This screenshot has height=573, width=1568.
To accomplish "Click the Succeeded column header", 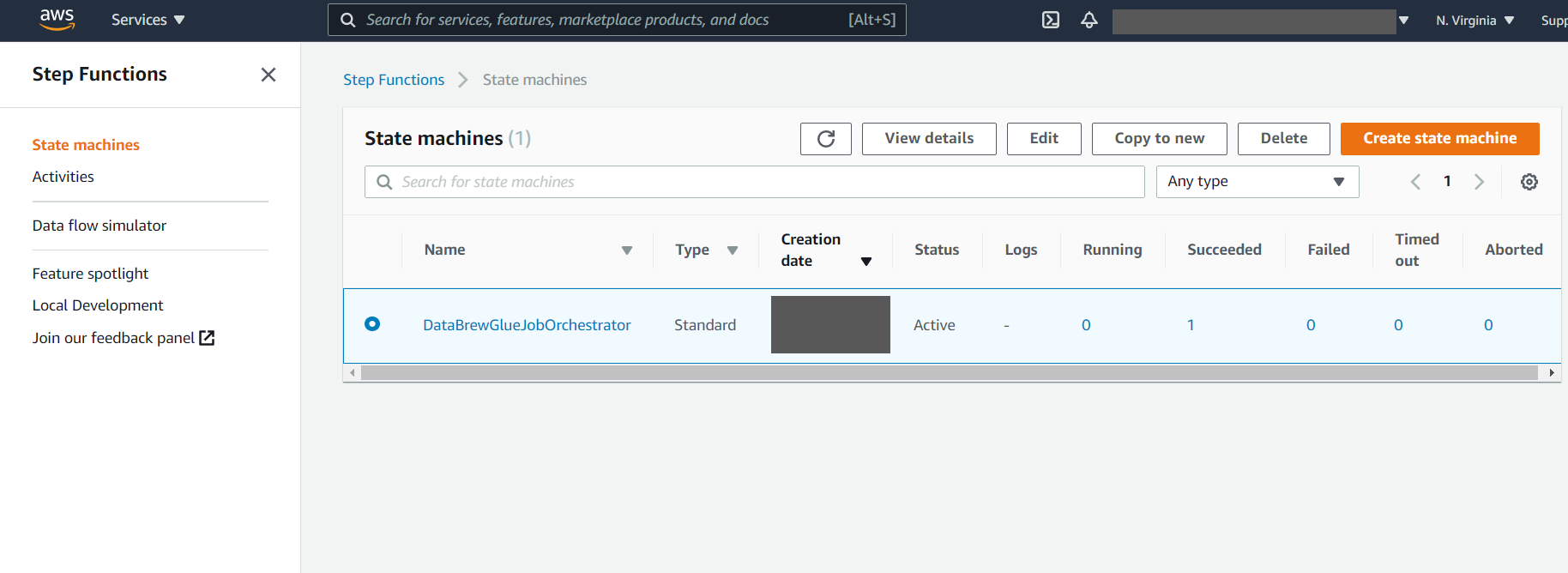I will [x=1224, y=250].
